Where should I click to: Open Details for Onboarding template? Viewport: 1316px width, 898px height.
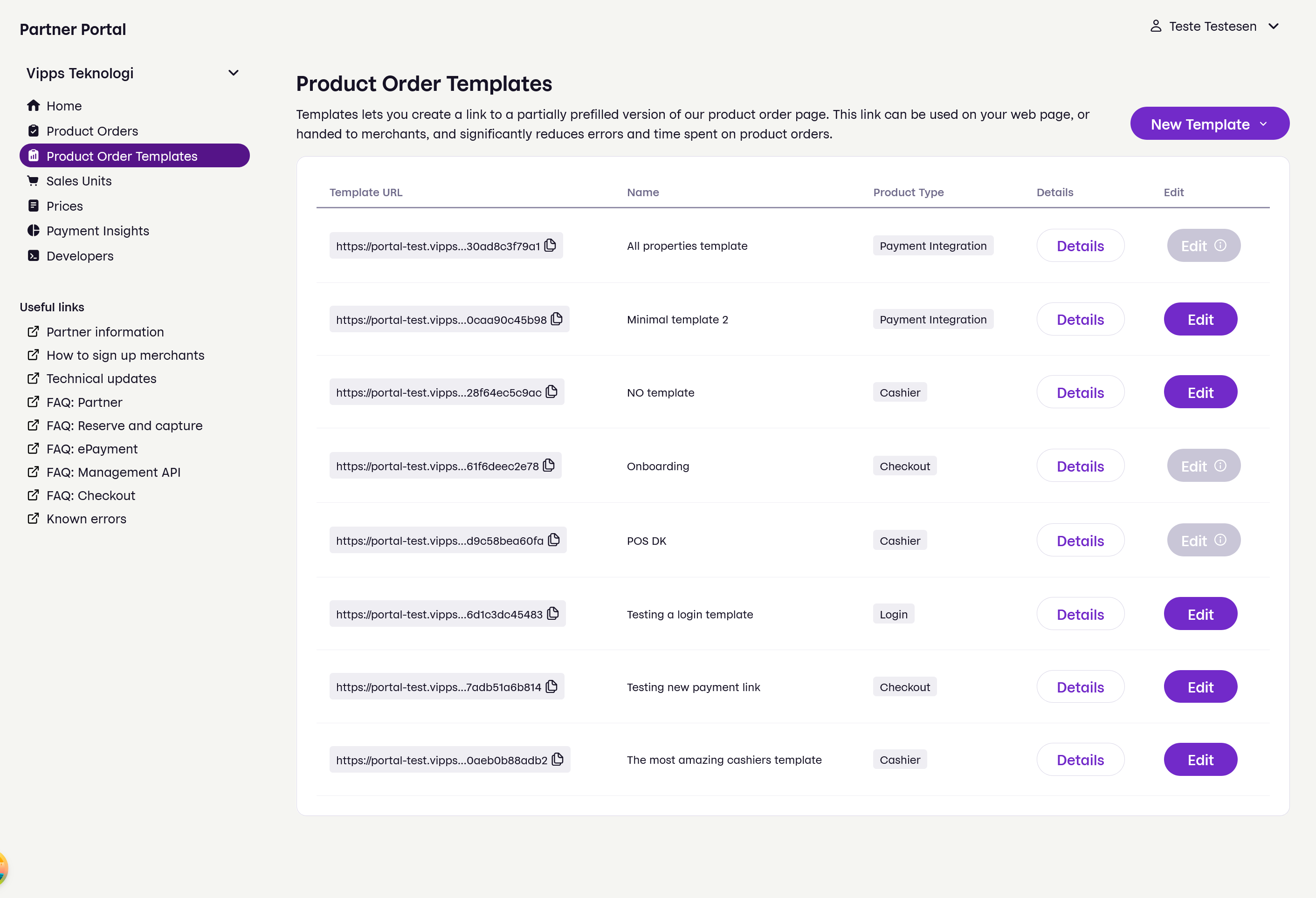tap(1080, 466)
